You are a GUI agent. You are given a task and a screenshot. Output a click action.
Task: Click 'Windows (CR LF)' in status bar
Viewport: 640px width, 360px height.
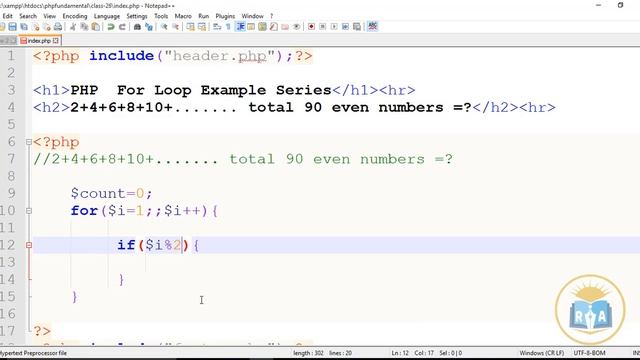pos(542,353)
